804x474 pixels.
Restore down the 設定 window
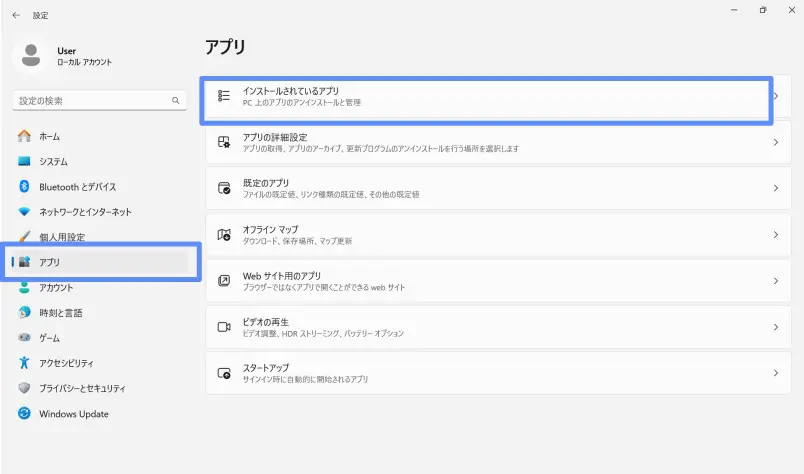pos(763,10)
